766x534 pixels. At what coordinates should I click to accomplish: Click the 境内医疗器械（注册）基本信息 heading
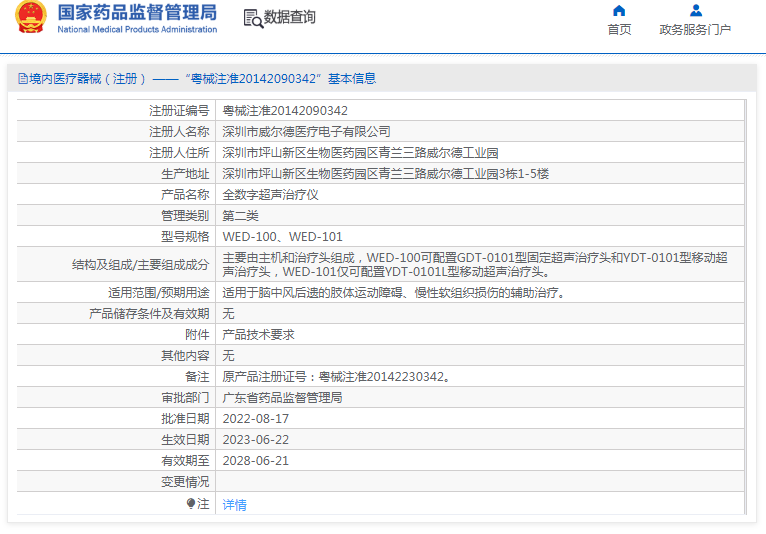(203, 79)
